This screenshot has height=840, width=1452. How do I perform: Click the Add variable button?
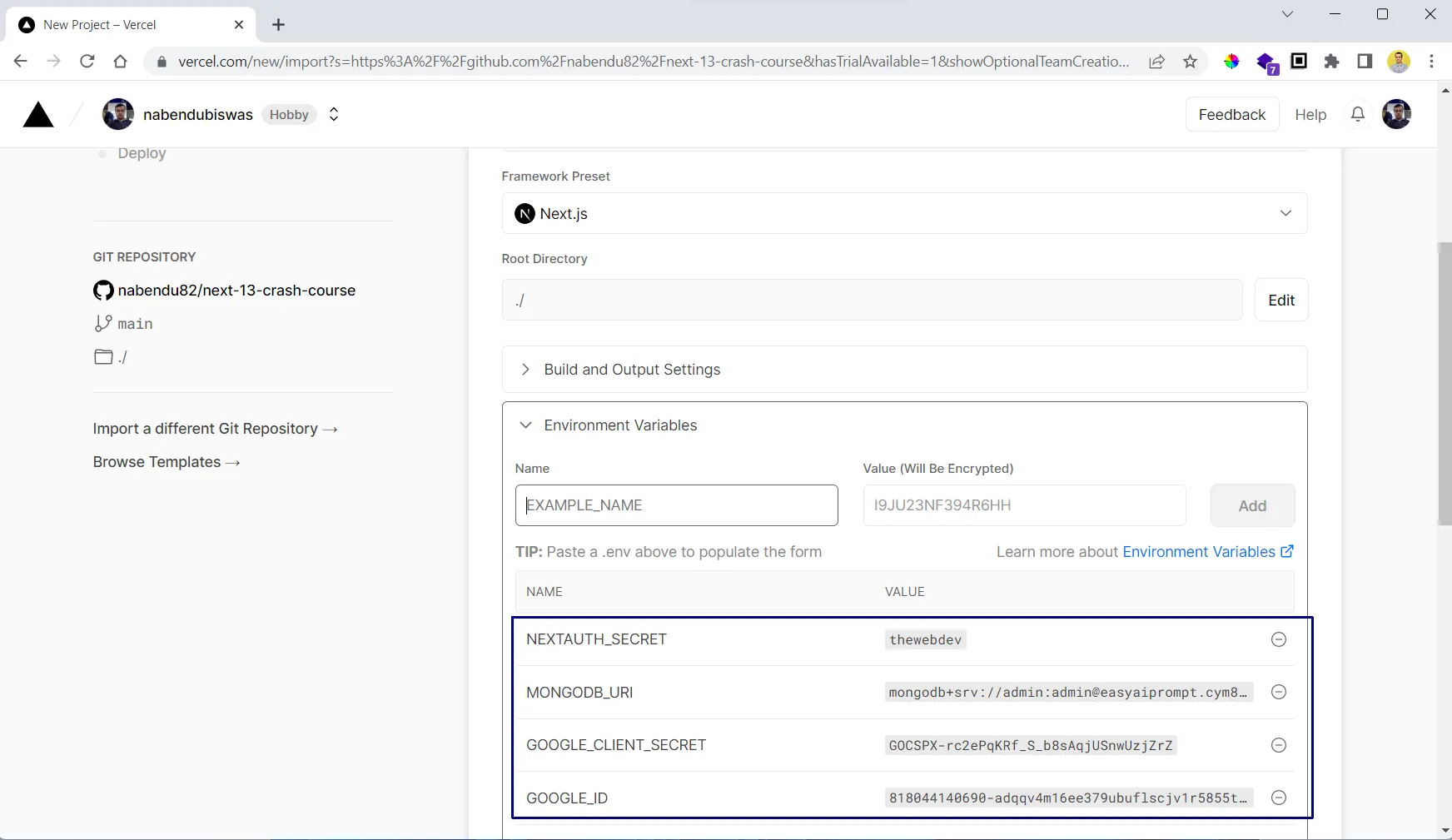pyautogui.click(x=1252, y=505)
